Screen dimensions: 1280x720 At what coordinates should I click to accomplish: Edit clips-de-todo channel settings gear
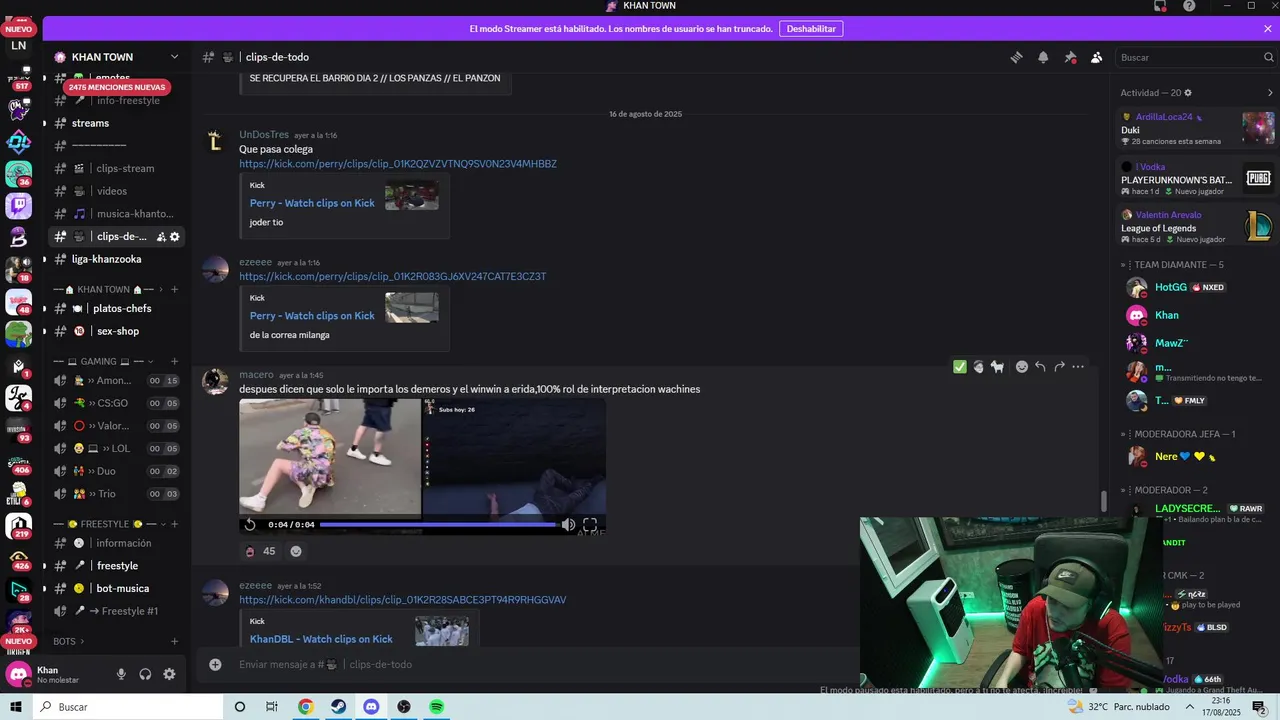pos(175,237)
